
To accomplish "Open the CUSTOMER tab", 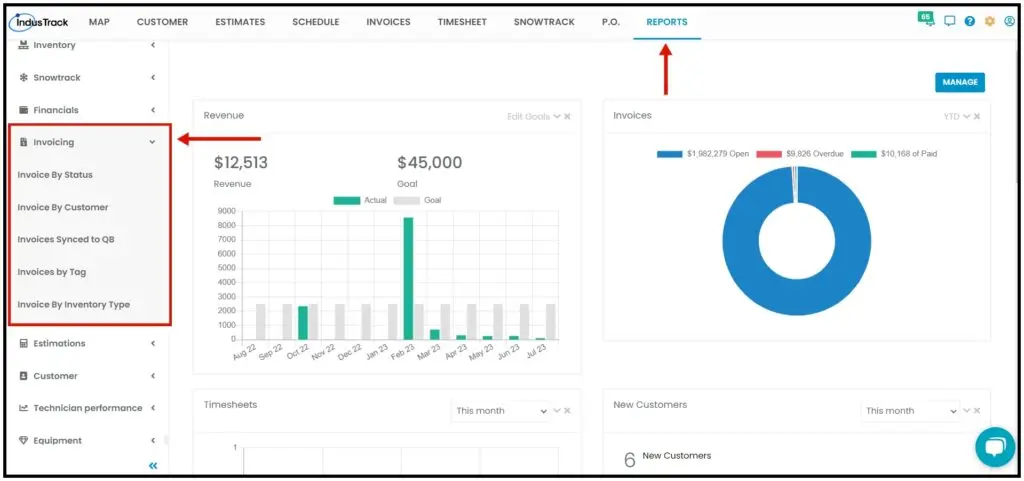I will tap(163, 22).
